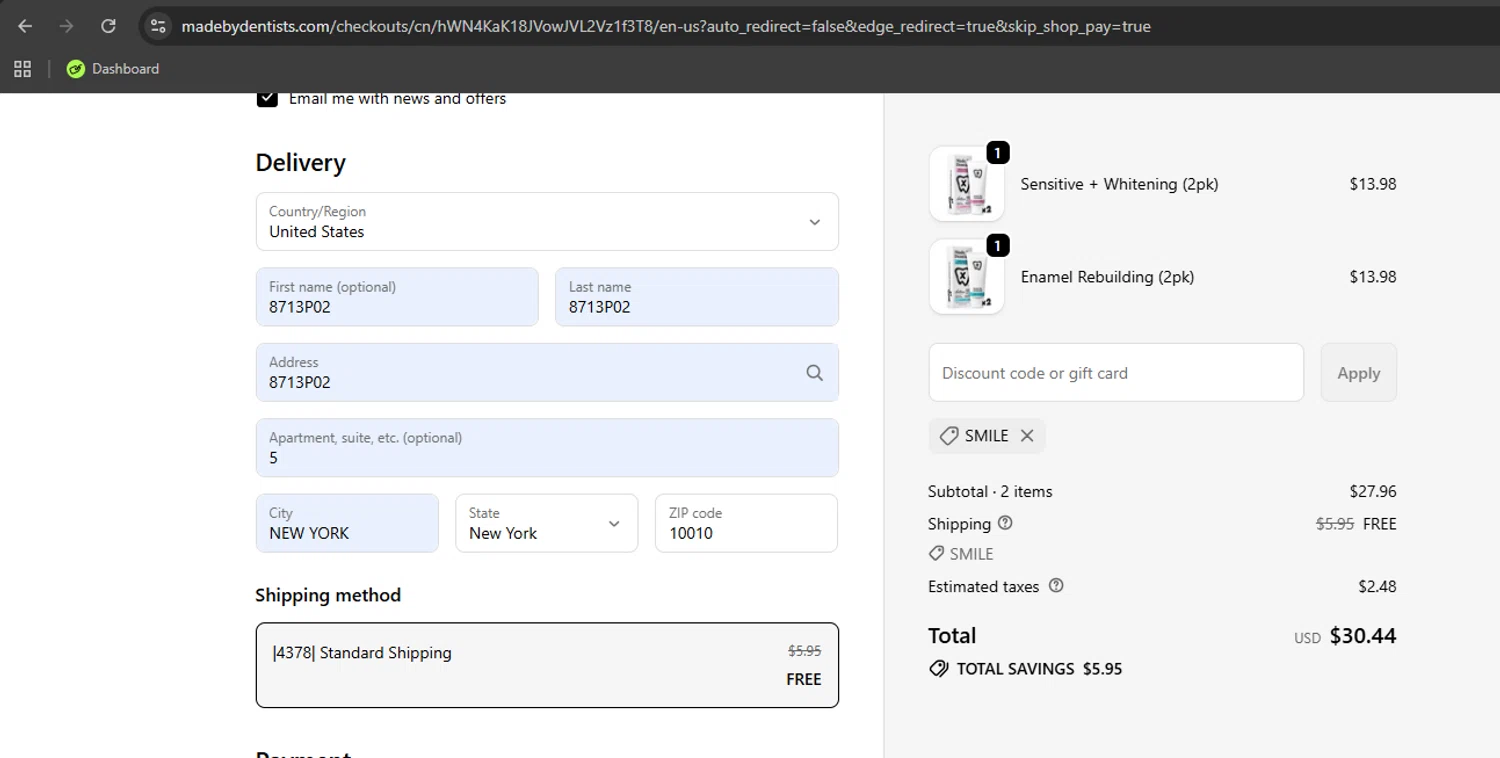Click the Sensitive + Whitening (2pk) name
The height and width of the screenshot is (758, 1500).
[1119, 184]
